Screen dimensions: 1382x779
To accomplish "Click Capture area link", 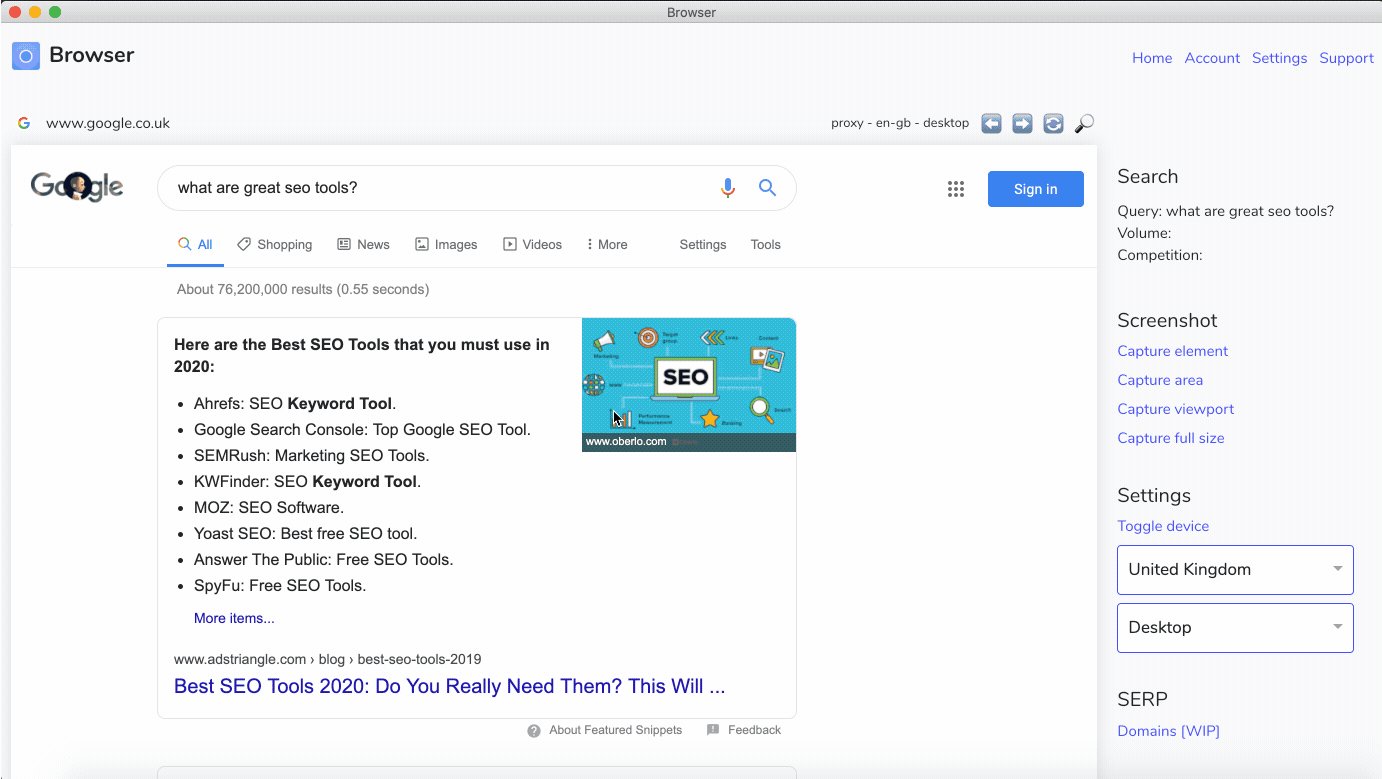I will [1160, 380].
